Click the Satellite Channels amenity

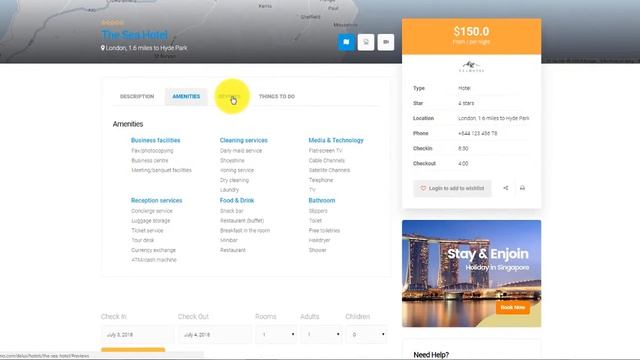pyautogui.click(x=329, y=170)
